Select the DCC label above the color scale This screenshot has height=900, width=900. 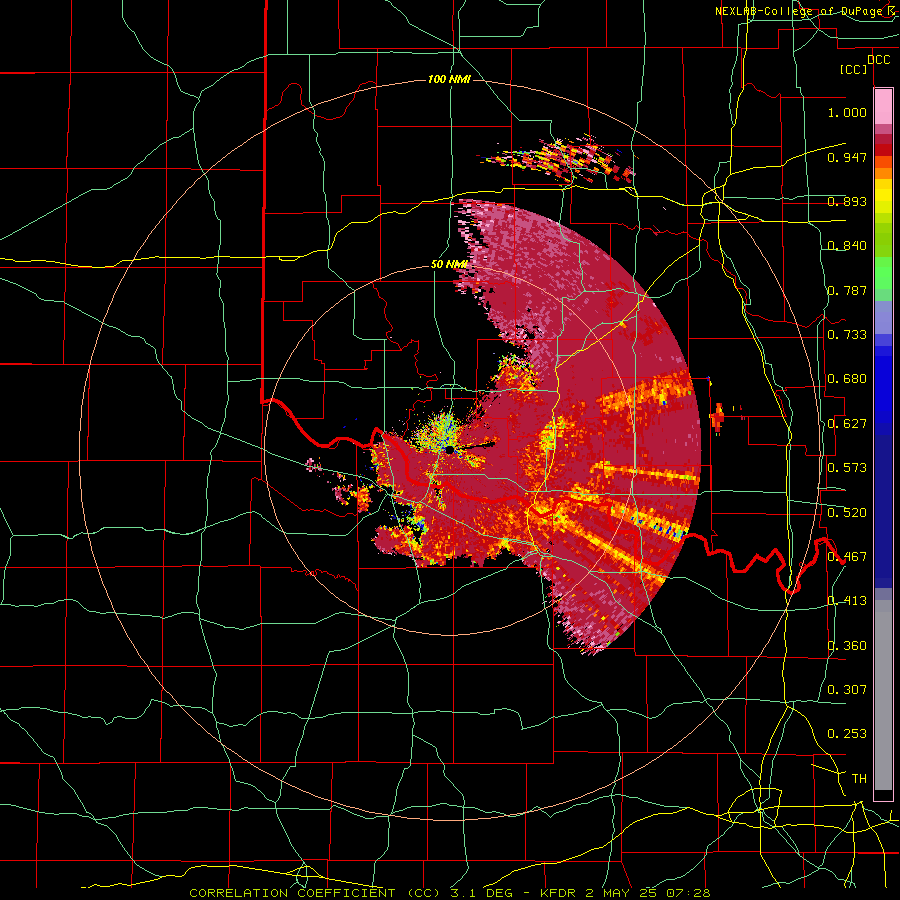coord(878,60)
